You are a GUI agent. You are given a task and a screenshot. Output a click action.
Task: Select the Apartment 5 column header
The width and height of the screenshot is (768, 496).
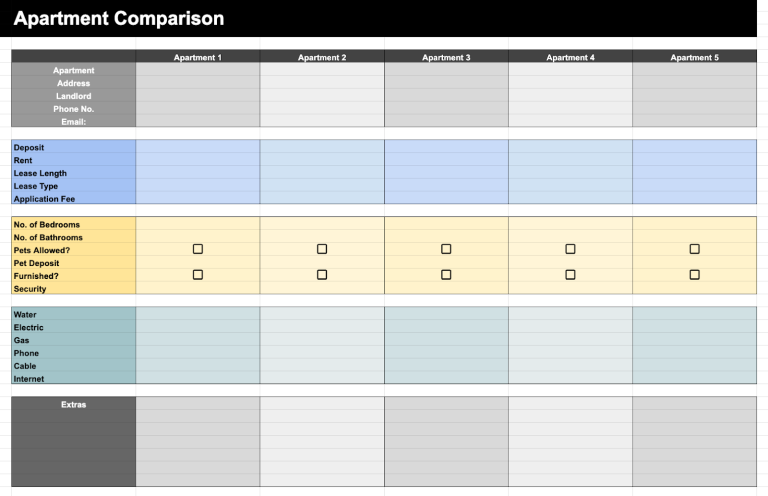(x=694, y=57)
